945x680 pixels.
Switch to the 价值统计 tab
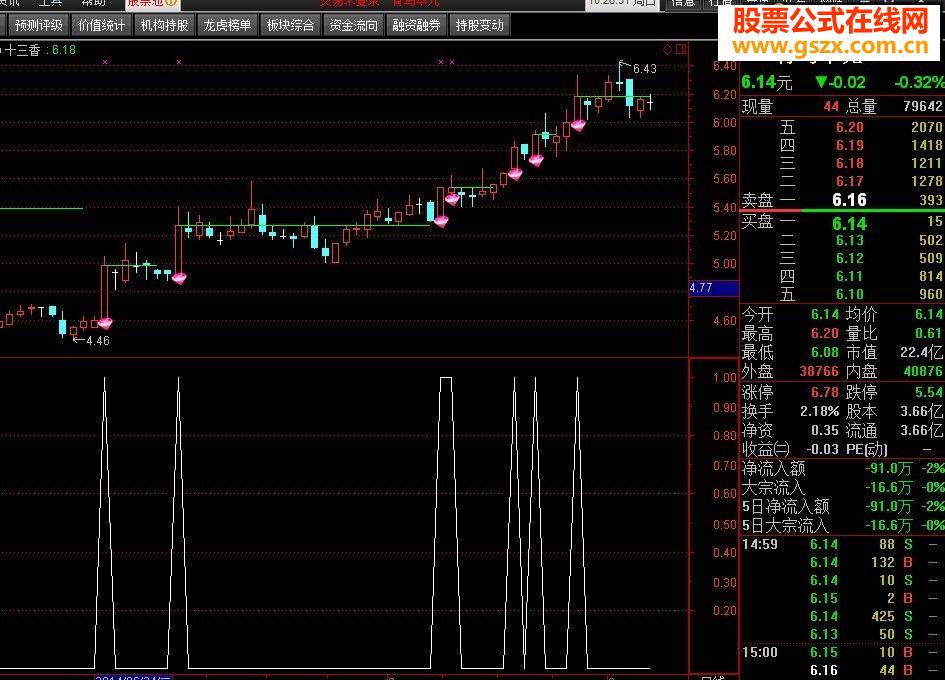pyautogui.click(x=101, y=25)
